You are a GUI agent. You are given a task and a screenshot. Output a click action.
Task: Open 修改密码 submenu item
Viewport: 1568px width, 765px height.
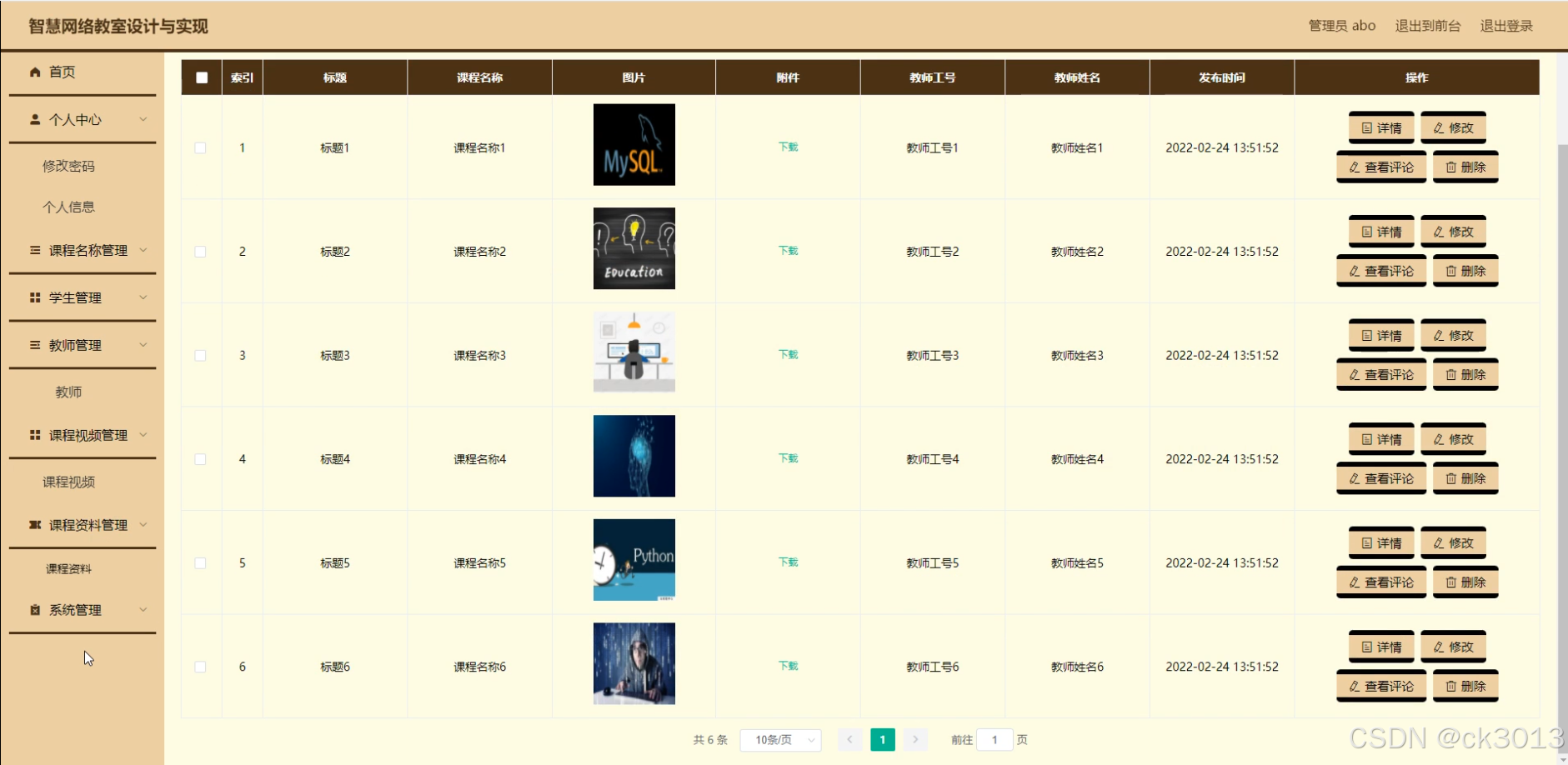tap(68, 166)
